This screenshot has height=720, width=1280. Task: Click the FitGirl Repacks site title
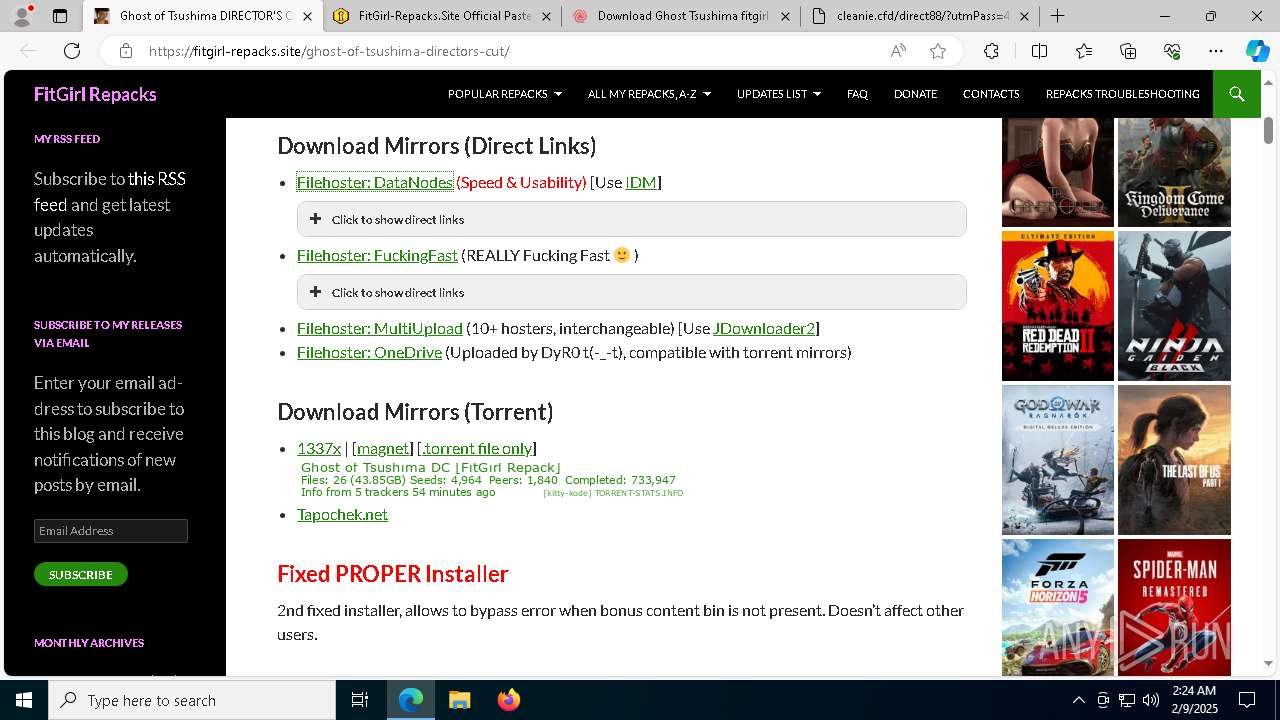tap(95, 94)
